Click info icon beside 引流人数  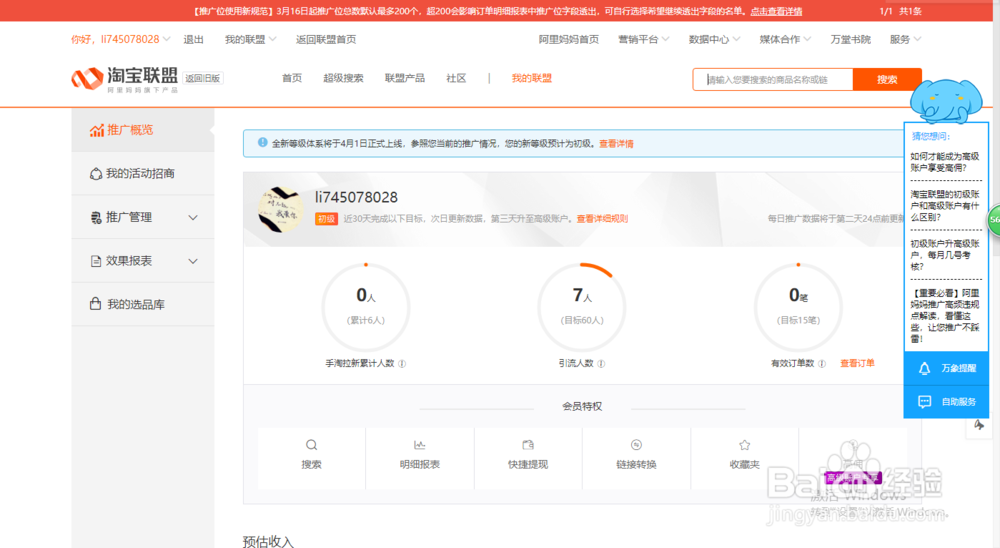click(x=601, y=364)
